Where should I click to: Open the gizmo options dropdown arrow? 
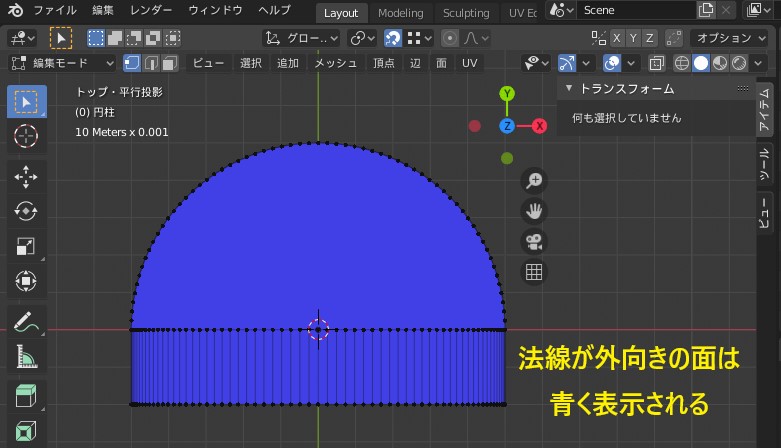coord(586,63)
